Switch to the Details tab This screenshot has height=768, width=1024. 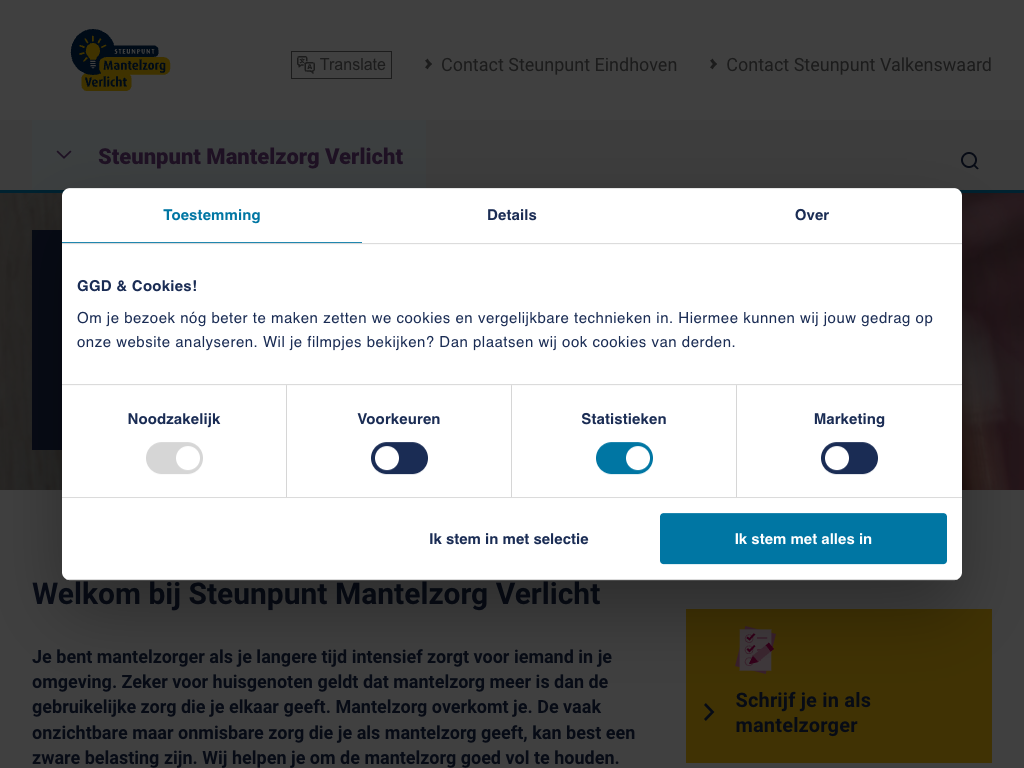click(512, 215)
